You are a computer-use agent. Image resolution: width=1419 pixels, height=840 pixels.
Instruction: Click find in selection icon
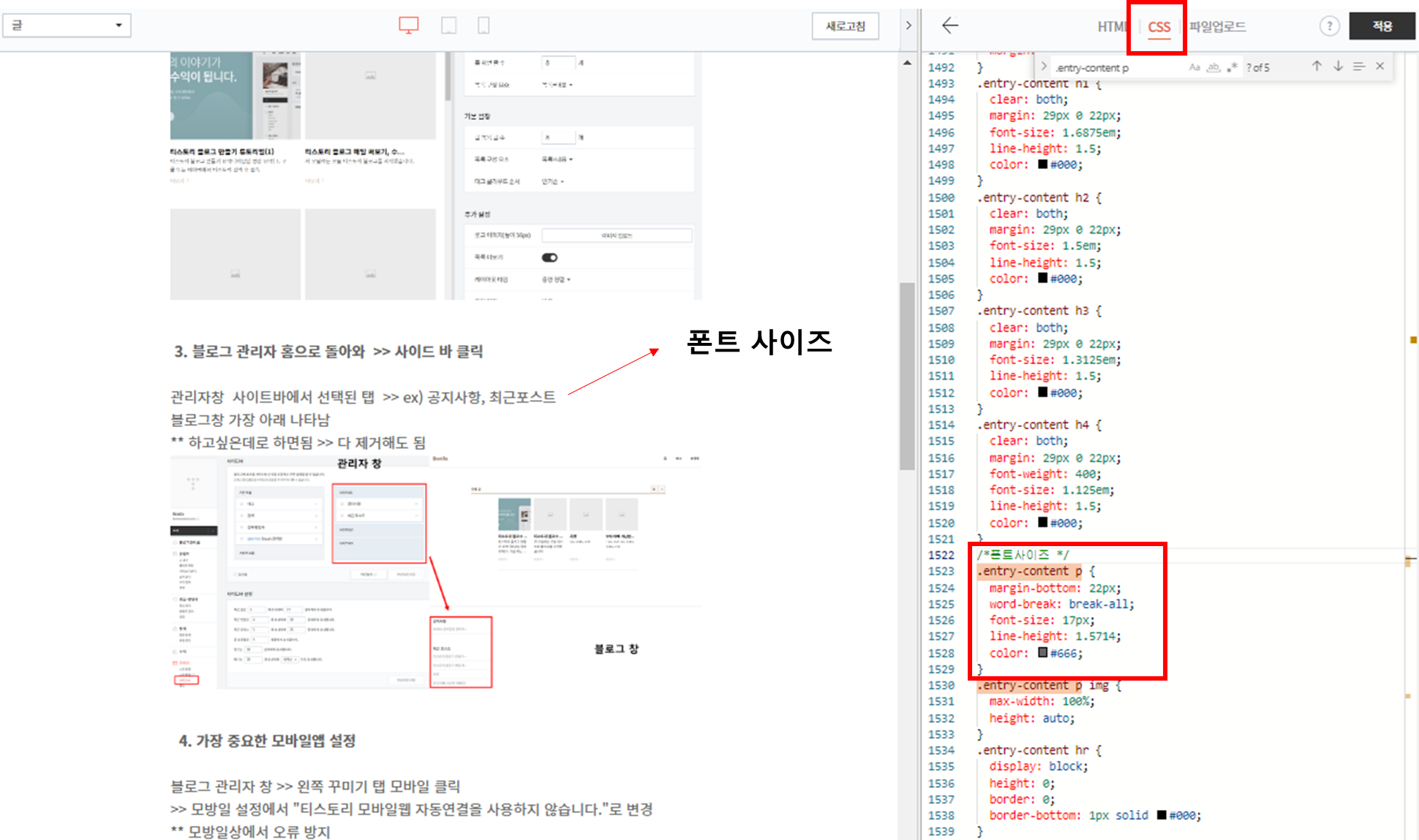pos(1358,67)
